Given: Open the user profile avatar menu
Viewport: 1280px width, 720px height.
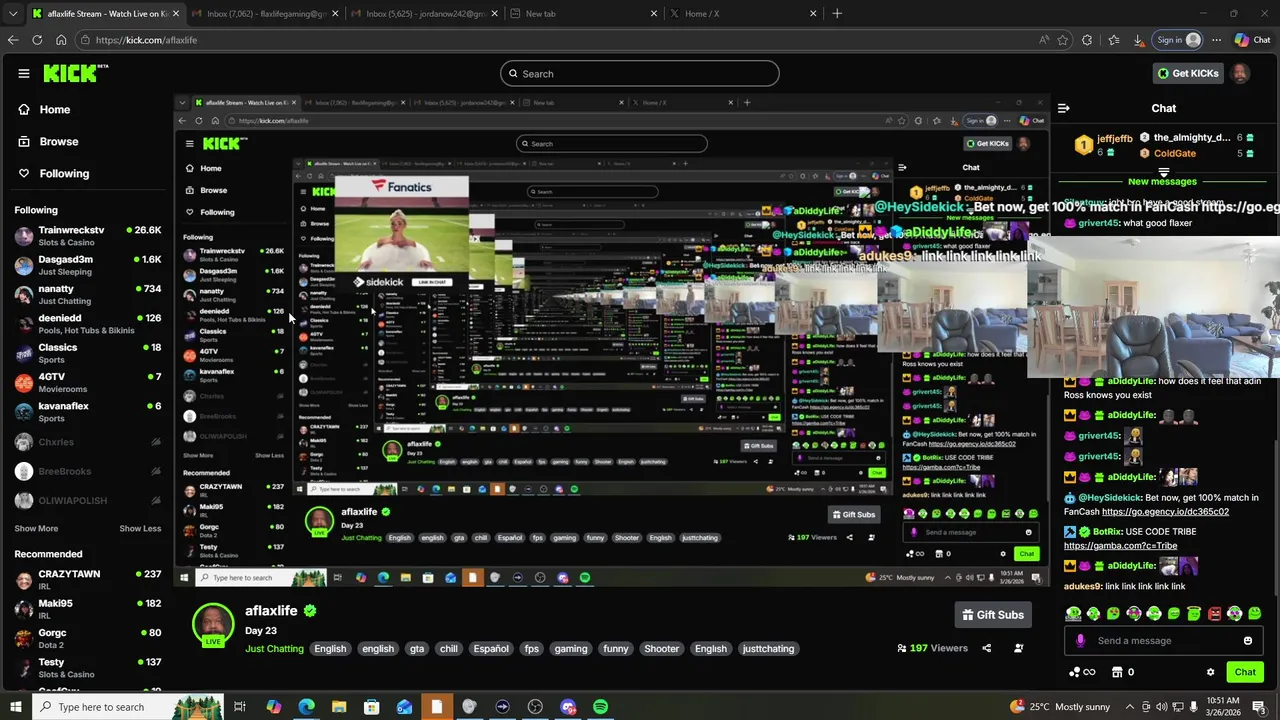Looking at the screenshot, I should (1239, 73).
